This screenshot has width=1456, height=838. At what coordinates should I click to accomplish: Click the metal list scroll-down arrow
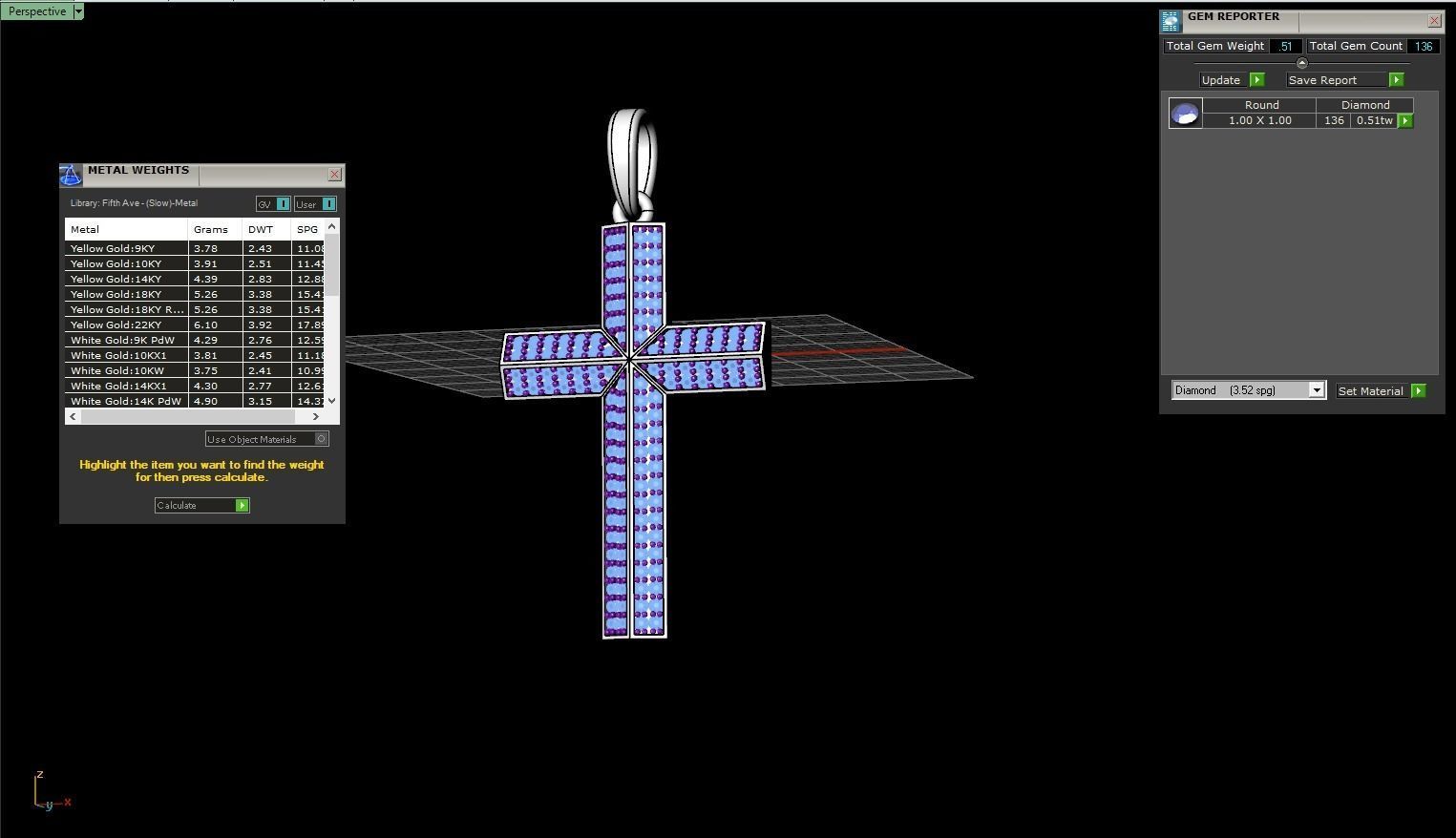coord(332,401)
